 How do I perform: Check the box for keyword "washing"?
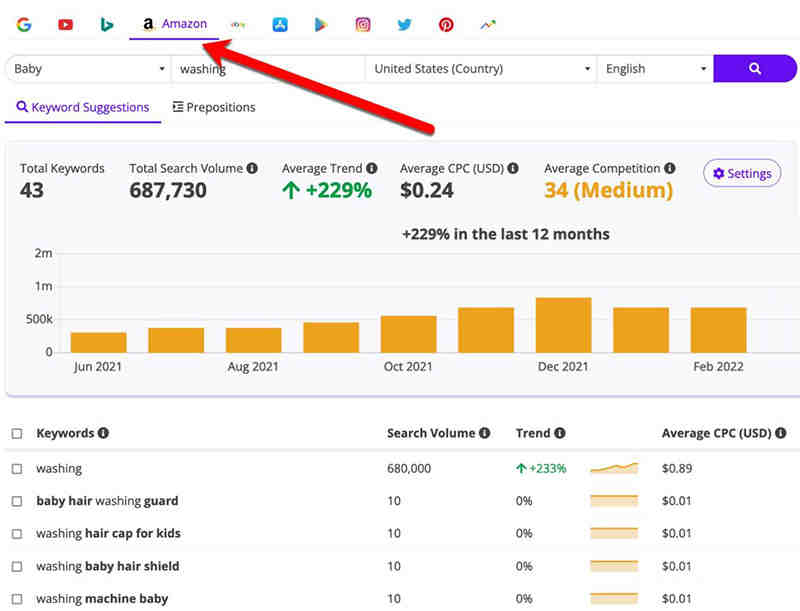(x=17, y=468)
